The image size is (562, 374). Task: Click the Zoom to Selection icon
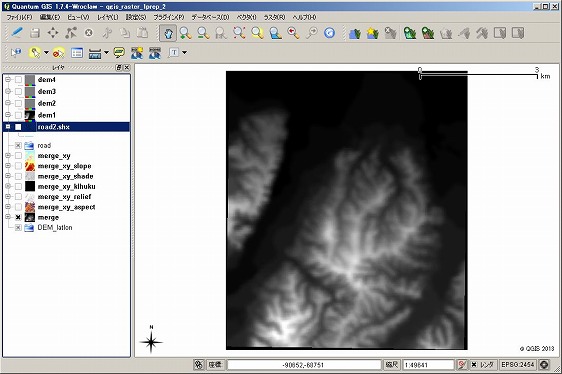point(257,33)
